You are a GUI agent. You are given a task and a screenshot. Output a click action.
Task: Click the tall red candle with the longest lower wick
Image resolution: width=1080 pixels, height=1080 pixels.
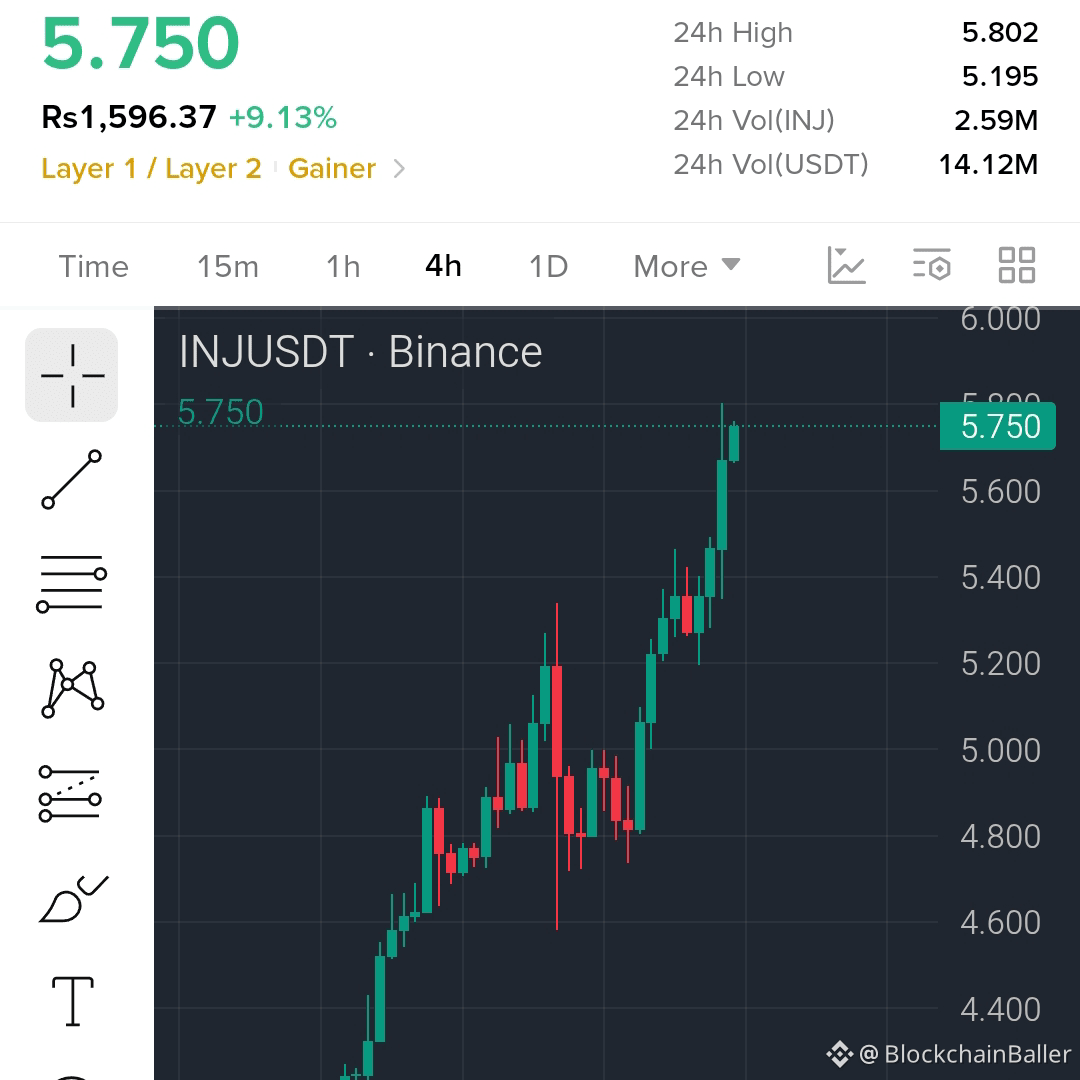pos(557,721)
